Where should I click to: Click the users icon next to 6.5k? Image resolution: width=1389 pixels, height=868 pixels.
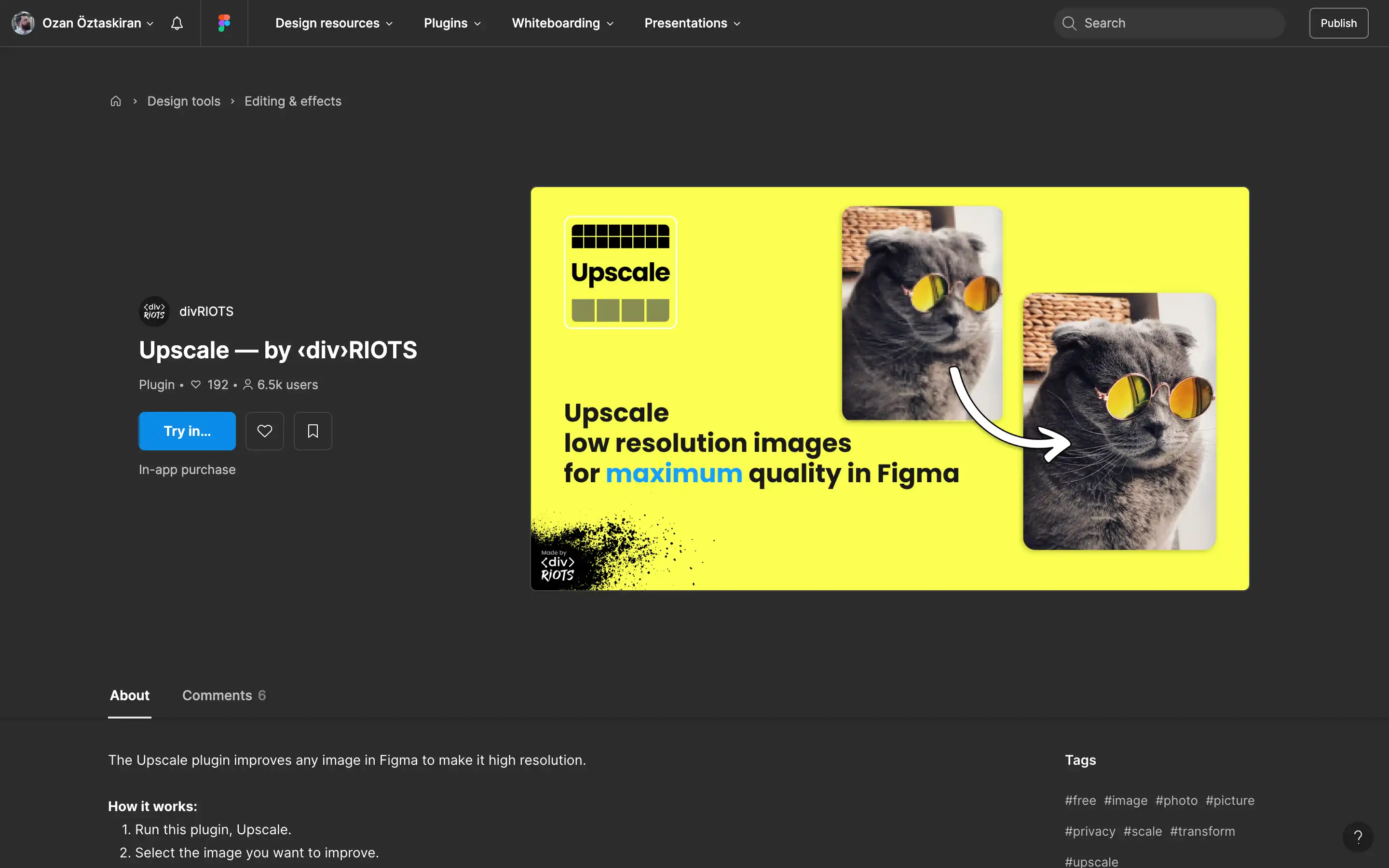(x=247, y=385)
